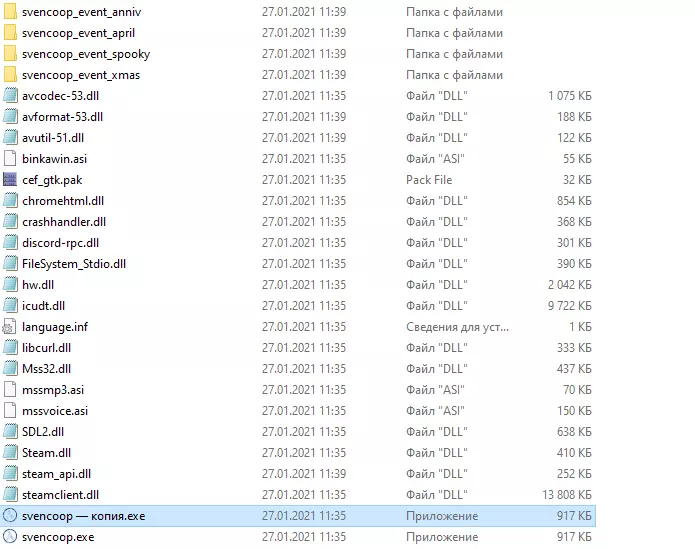The height and width of the screenshot is (549, 695).
Task: Click the mssvoice.asi blank file icon
Action: pyautogui.click(x=10, y=410)
